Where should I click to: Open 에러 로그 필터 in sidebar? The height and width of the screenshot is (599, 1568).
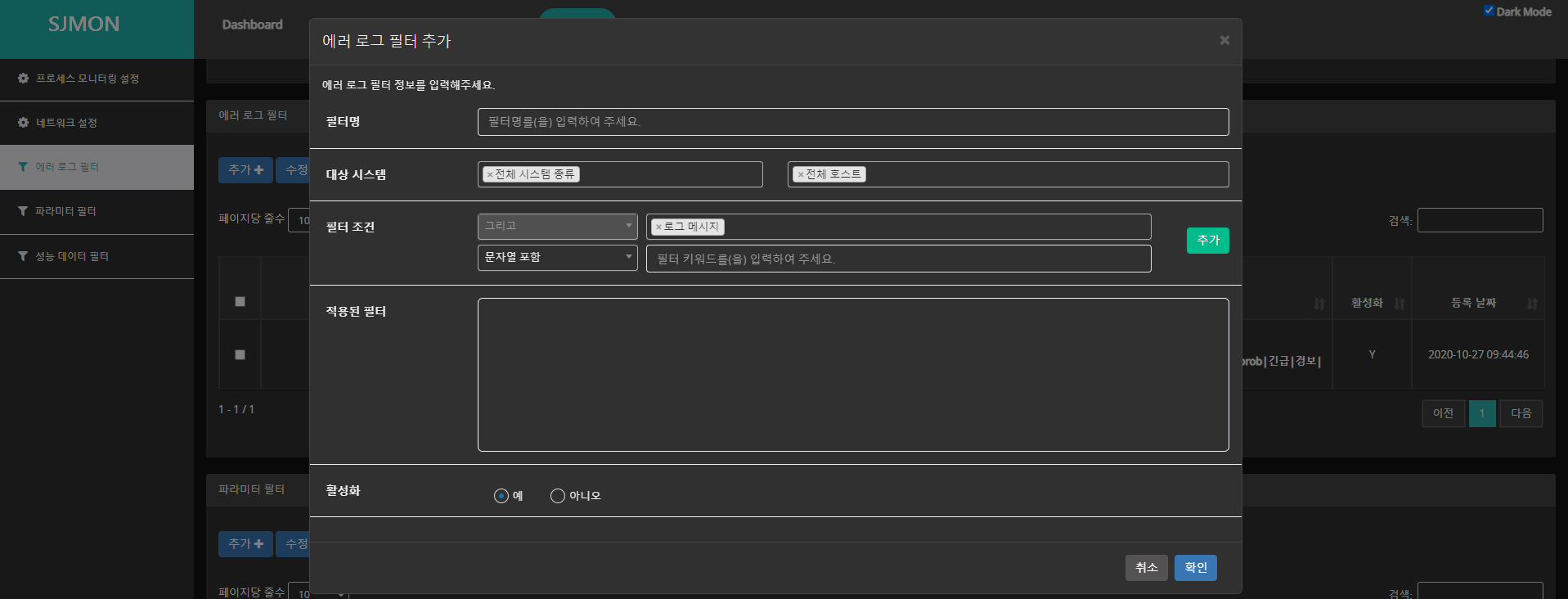[97, 167]
